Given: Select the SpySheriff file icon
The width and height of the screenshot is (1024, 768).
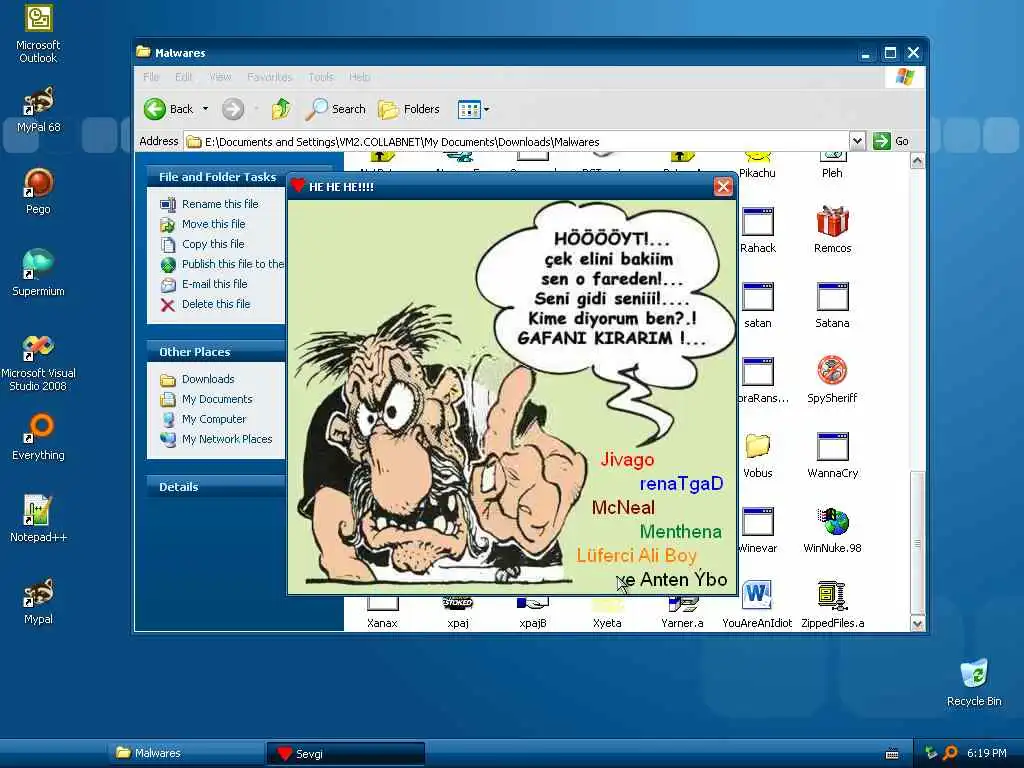Looking at the screenshot, I should (x=832, y=379).
